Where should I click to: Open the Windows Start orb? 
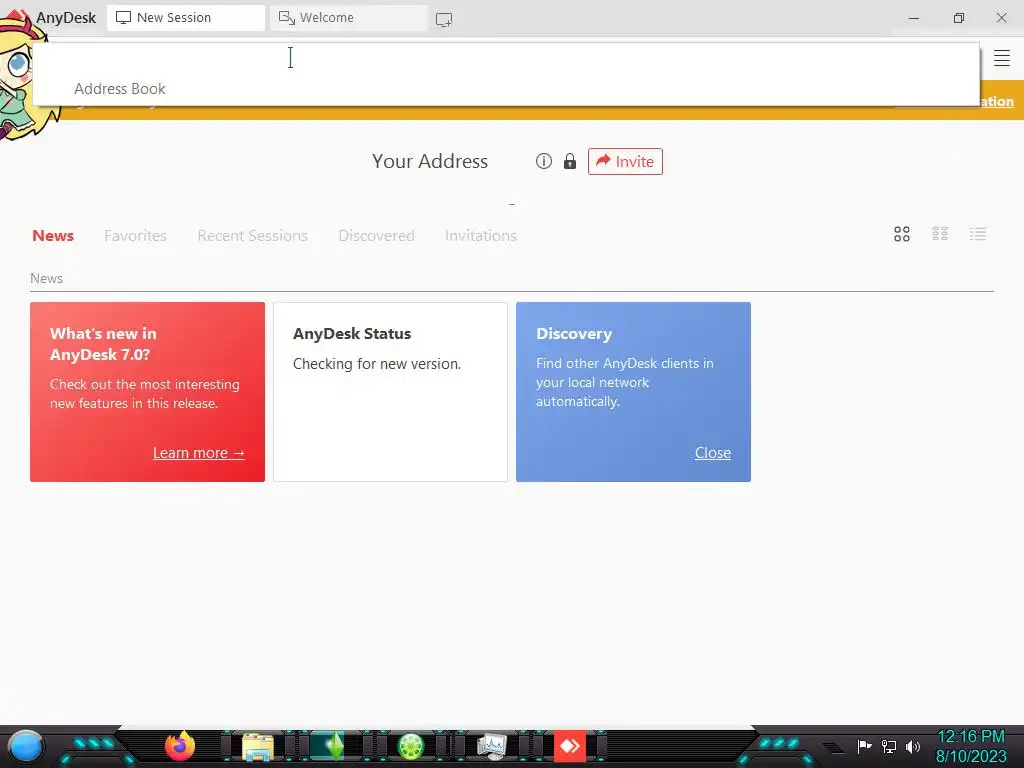click(26, 746)
